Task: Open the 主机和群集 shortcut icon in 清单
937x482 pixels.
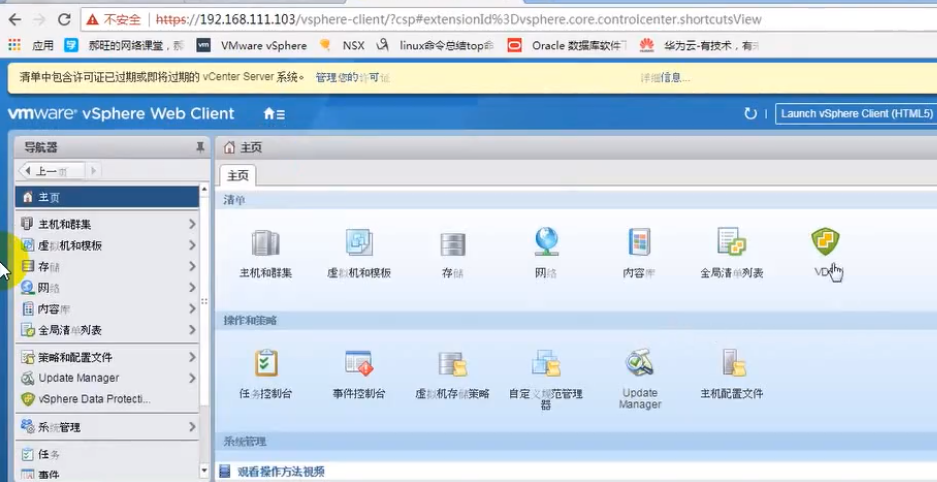Action: (265, 243)
